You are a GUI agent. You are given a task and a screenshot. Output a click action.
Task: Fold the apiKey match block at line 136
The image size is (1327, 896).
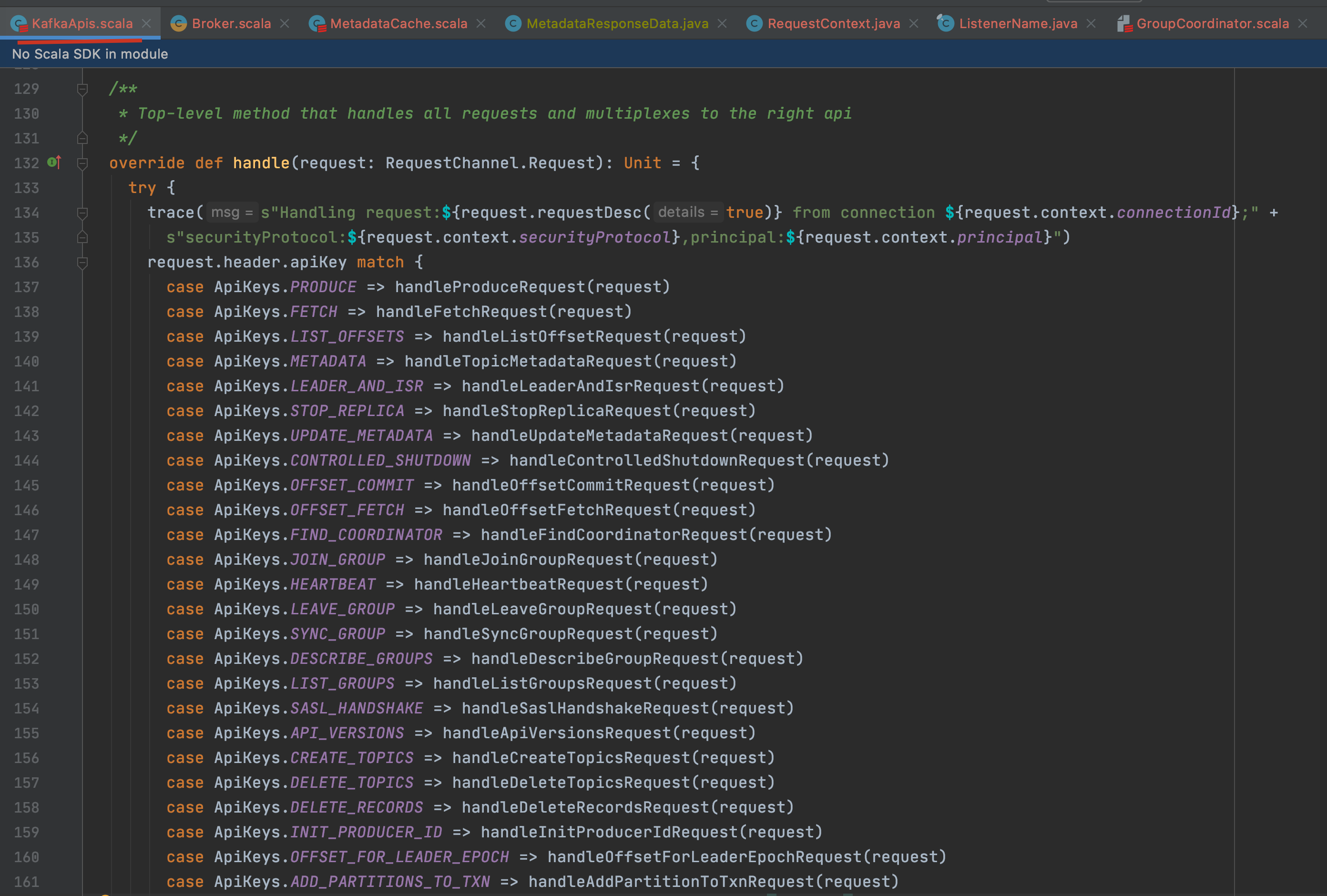pos(82,263)
